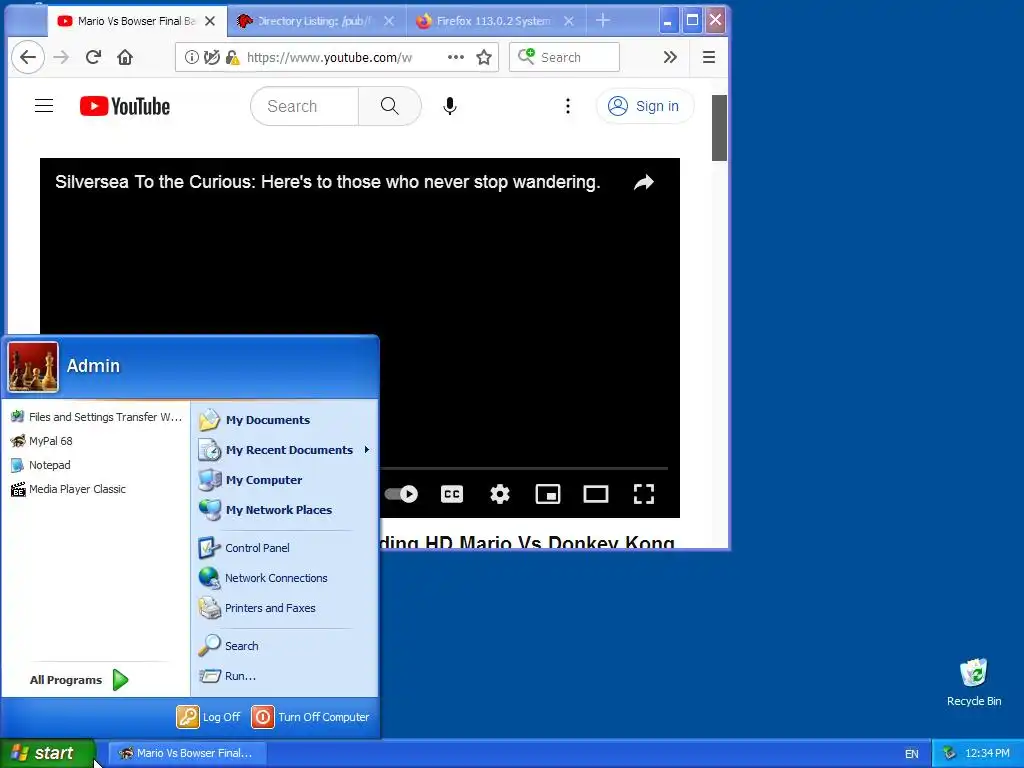Open video player settings gear
1024x768 pixels.
[500, 494]
